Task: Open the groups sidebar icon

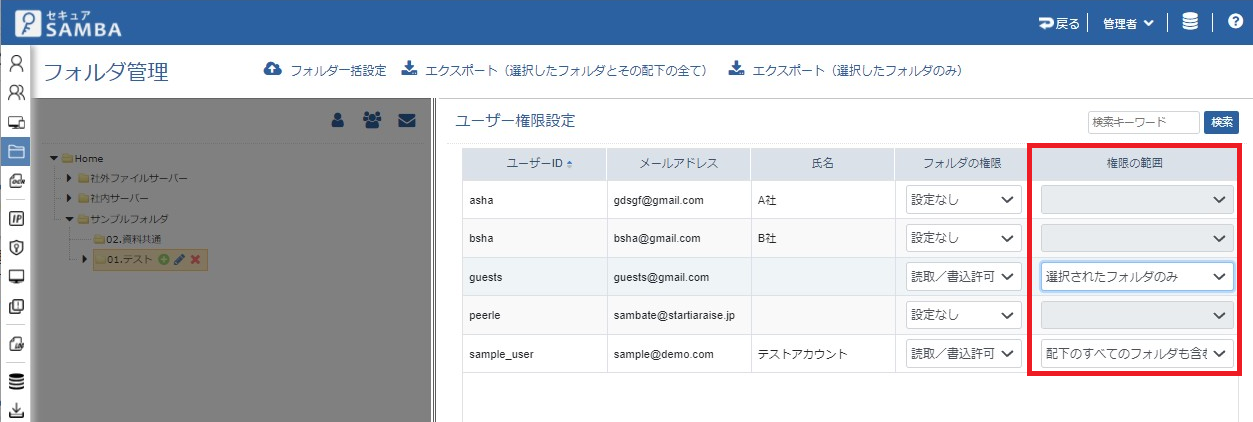Action: [16, 93]
